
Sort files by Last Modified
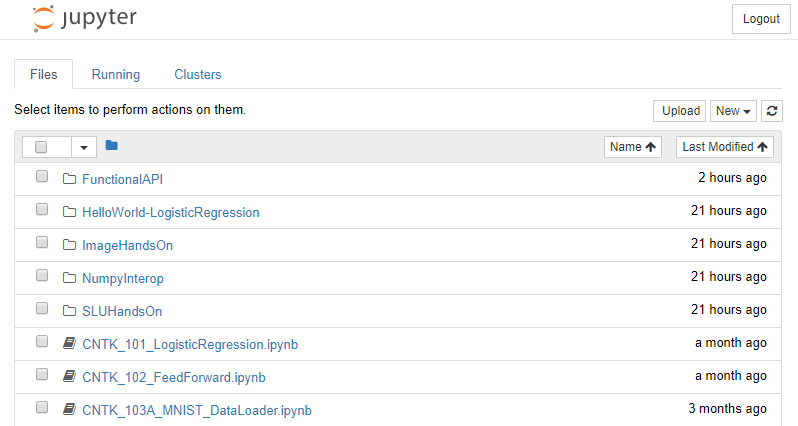click(x=725, y=147)
